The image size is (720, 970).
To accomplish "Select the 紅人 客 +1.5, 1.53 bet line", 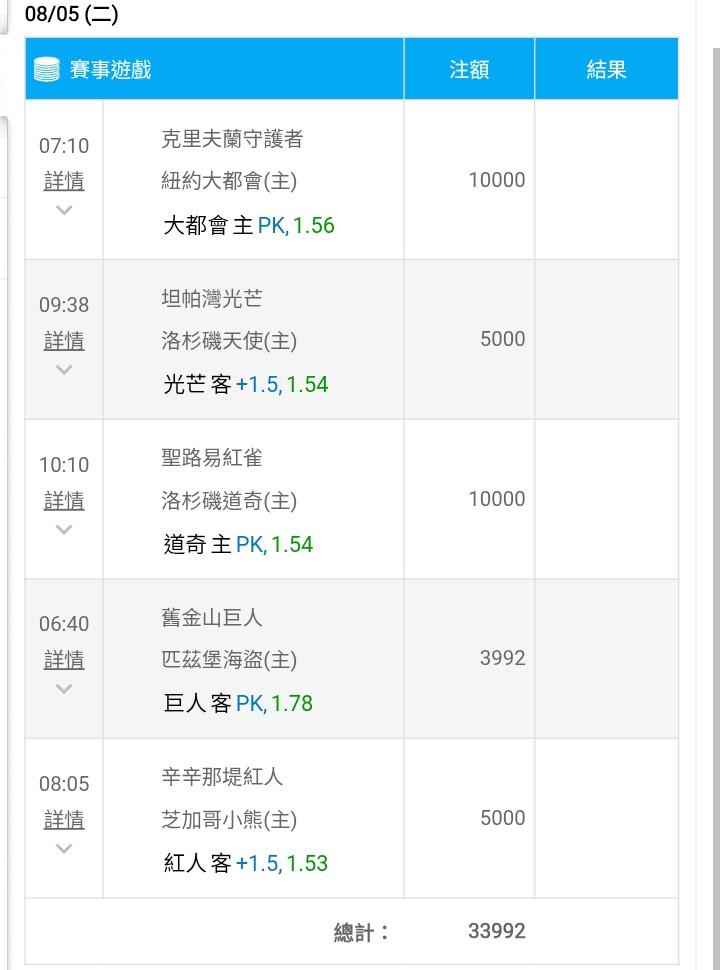I will point(245,862).
